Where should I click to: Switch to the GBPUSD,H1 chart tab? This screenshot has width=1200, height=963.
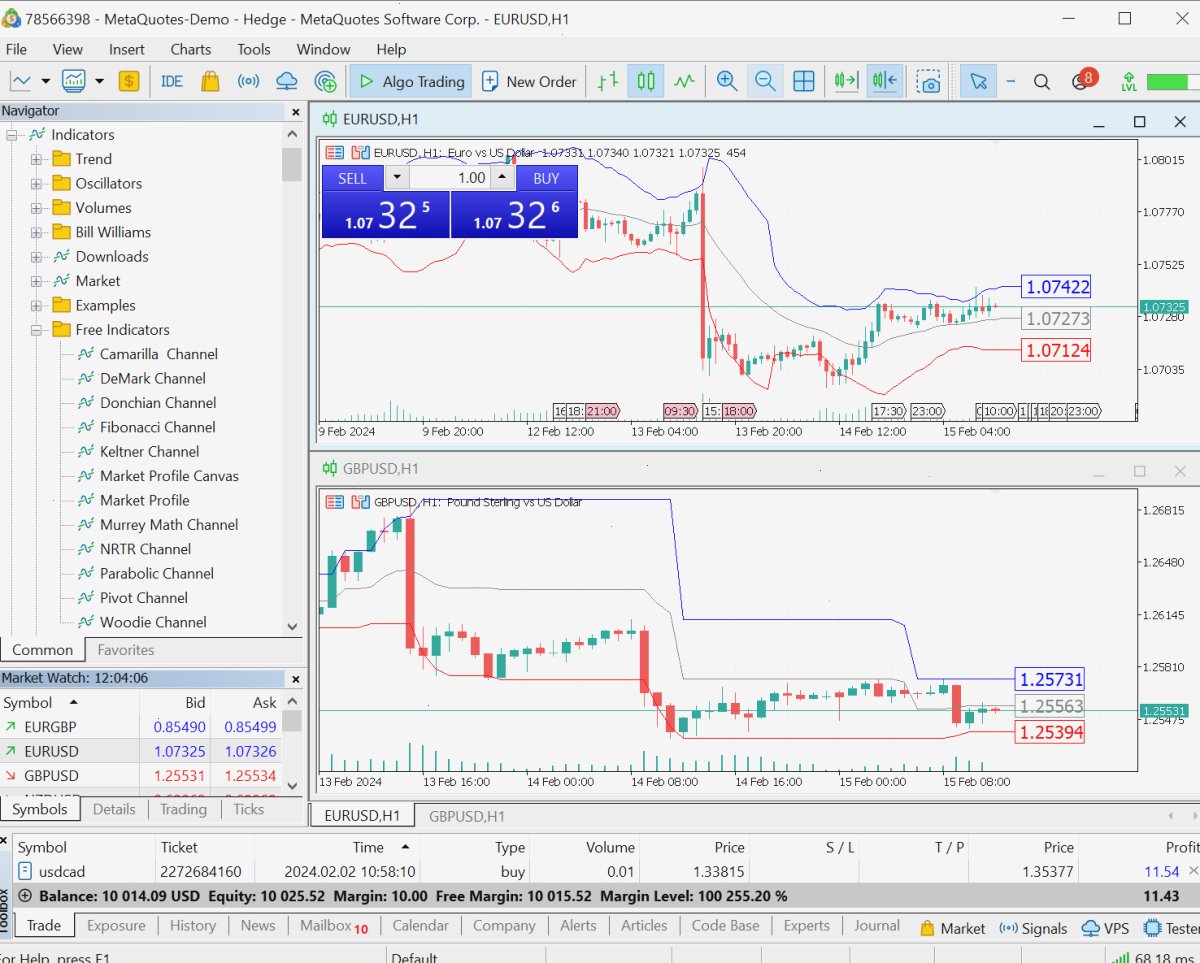pyautogui.click(x=466, y=816)
